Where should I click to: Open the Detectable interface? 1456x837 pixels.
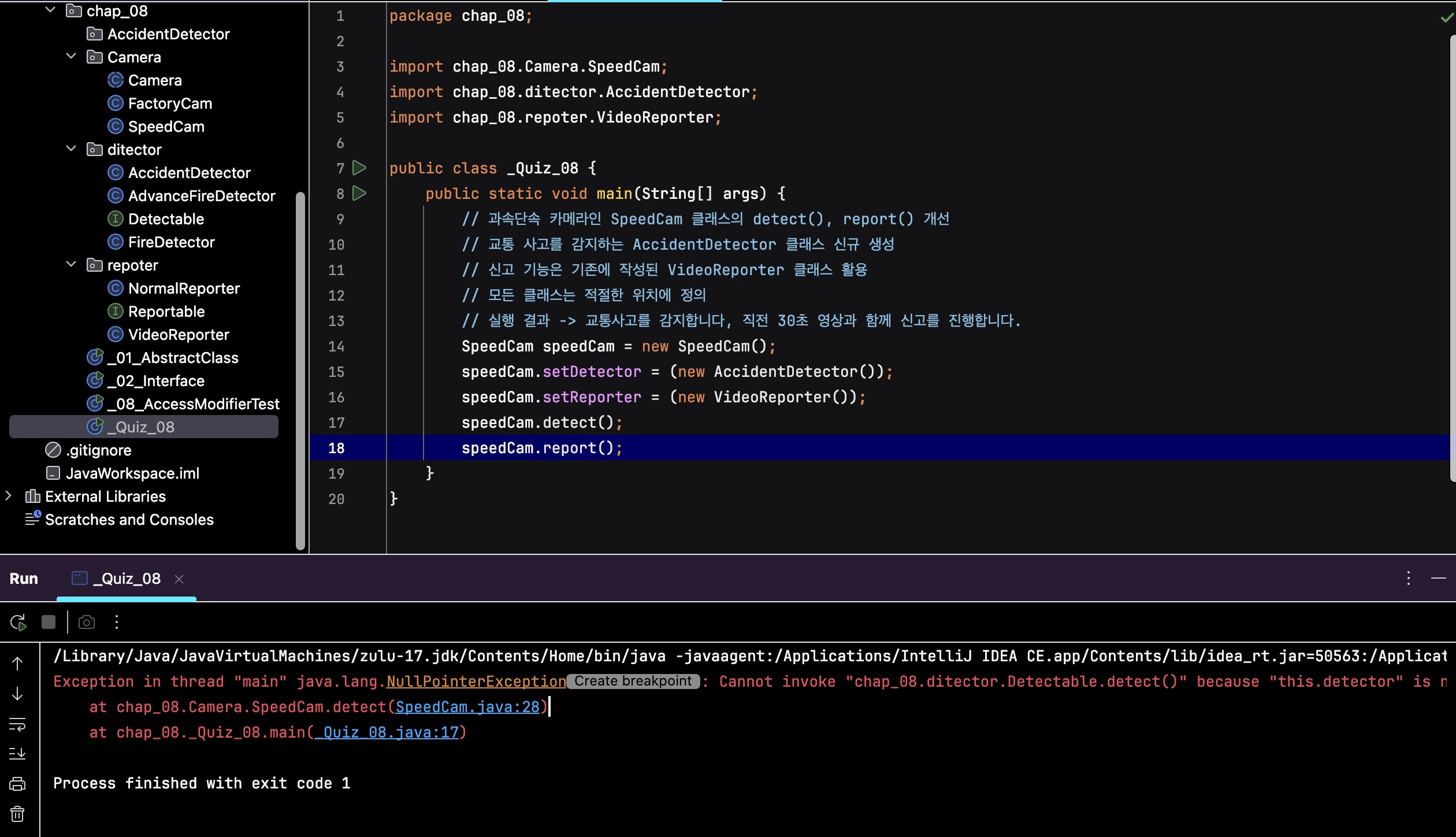pyautogui.click(x=156, y=219)
